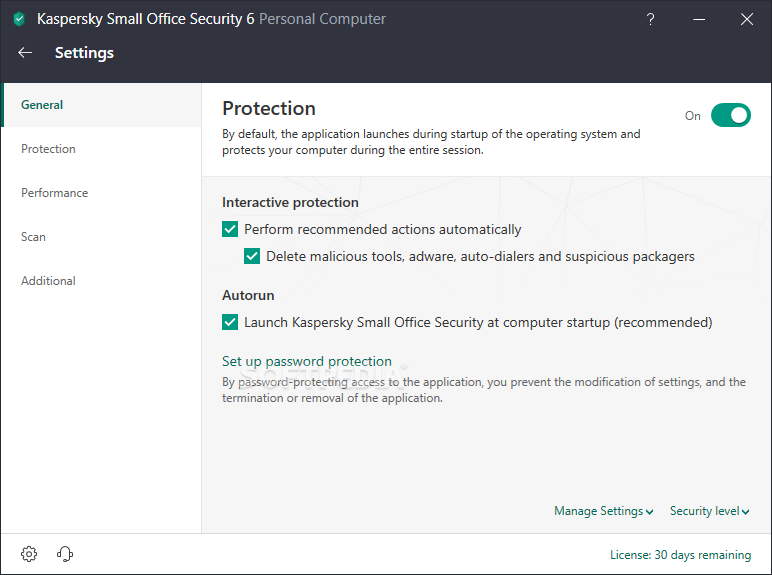The width and height of the screenshot is (772, 575).
Task: Open help via the question mark icon
Action: tap(650, 19)
